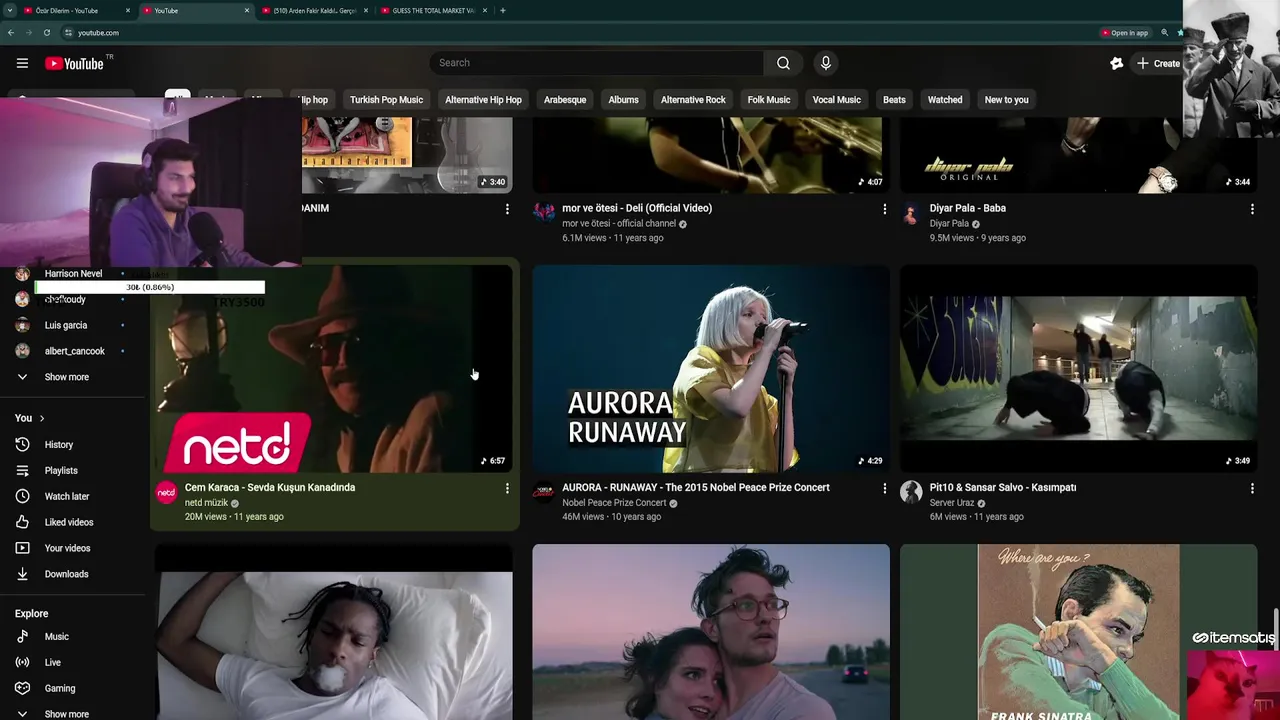Screen dimensions: 1280x720
Task: Click the search magnifier button
Action: pos(783,63)
